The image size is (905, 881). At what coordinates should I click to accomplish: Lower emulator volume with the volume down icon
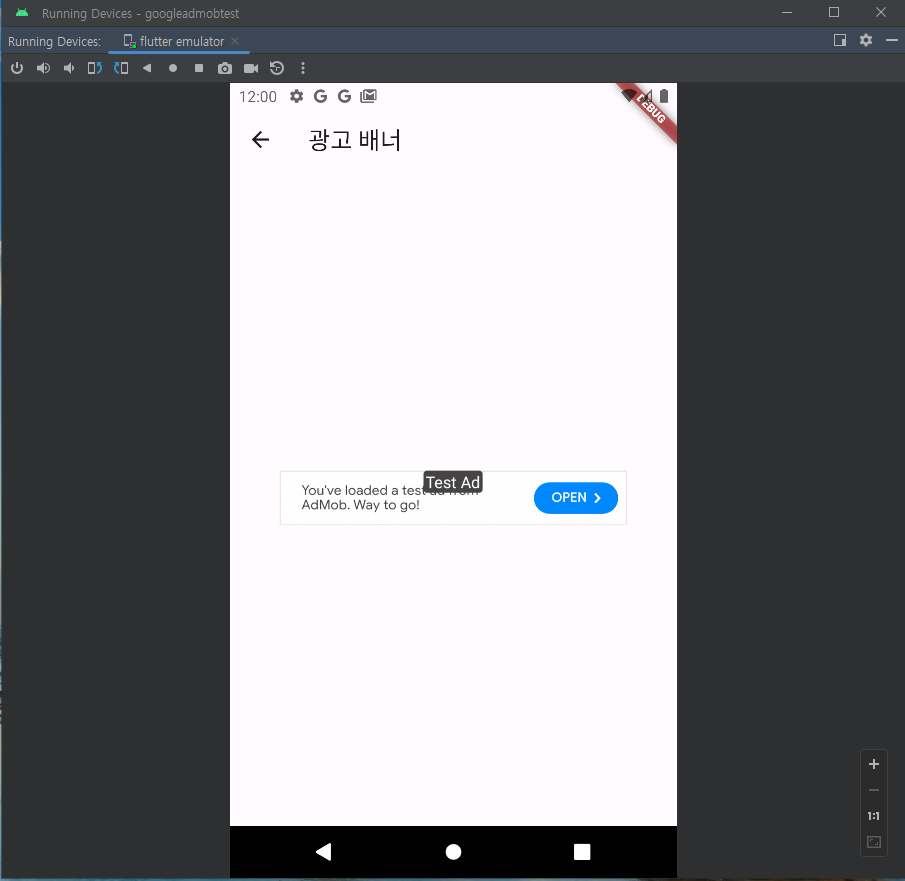69,68
